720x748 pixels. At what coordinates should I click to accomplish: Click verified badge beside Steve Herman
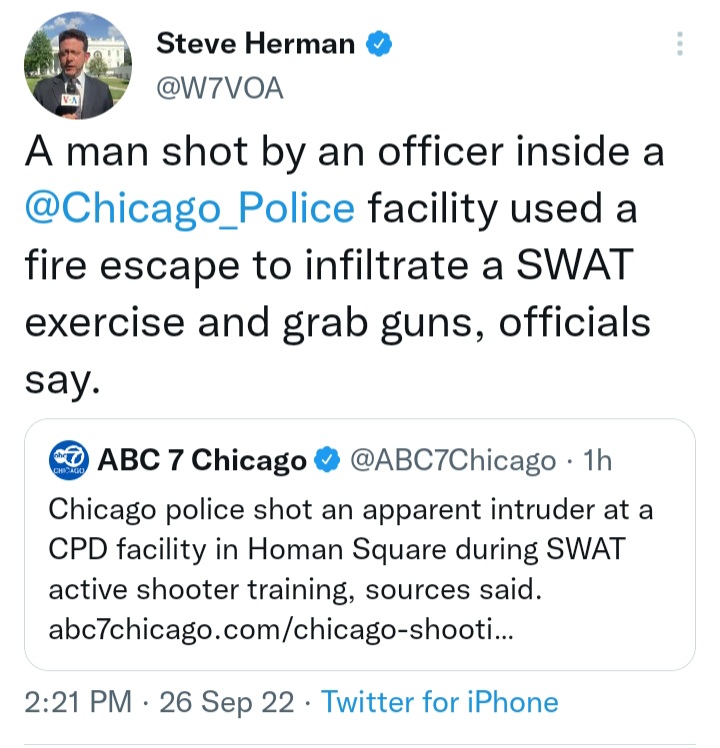(379, 44)
